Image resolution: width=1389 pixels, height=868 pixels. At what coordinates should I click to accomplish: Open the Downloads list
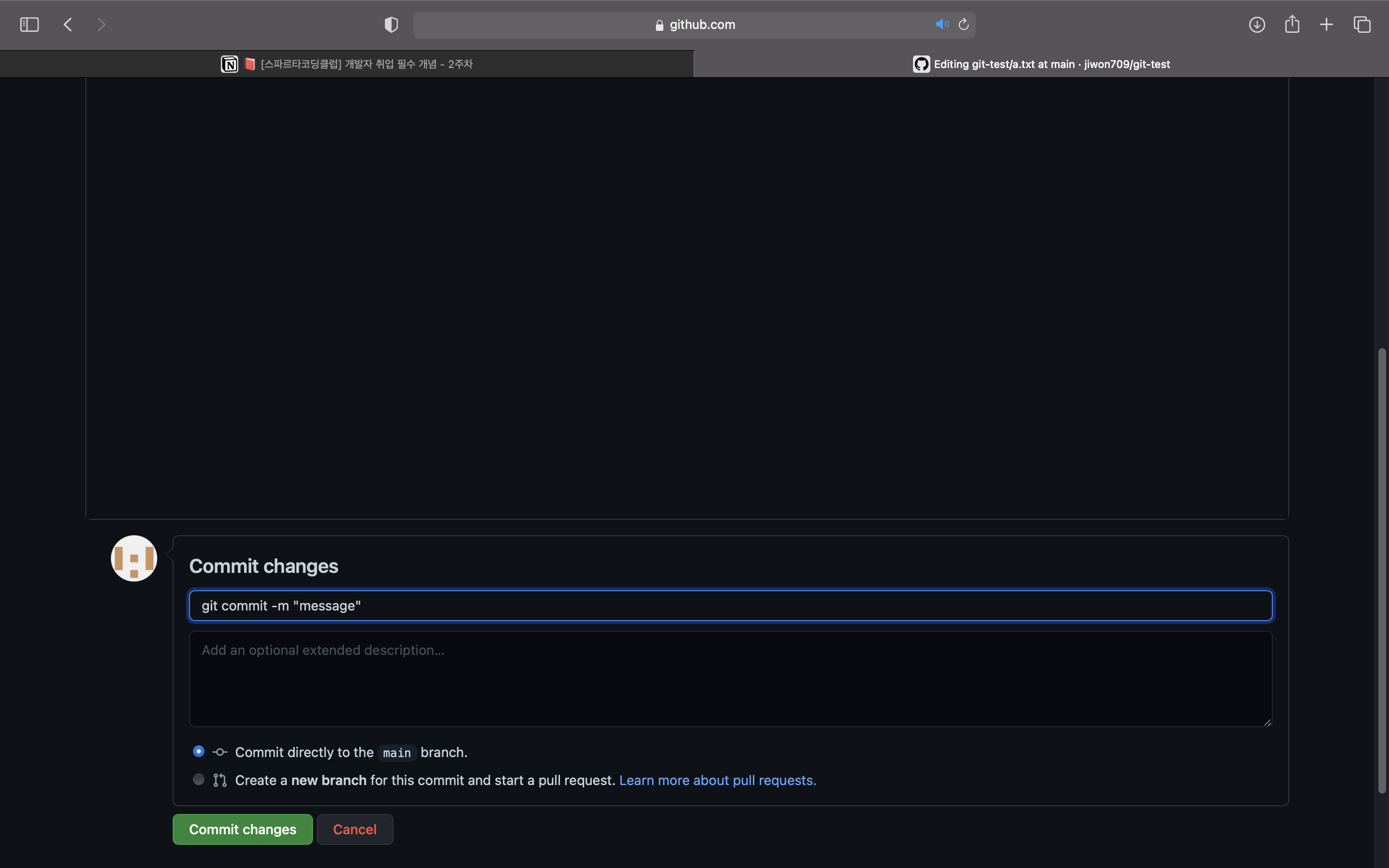[x=1256, y=24]
